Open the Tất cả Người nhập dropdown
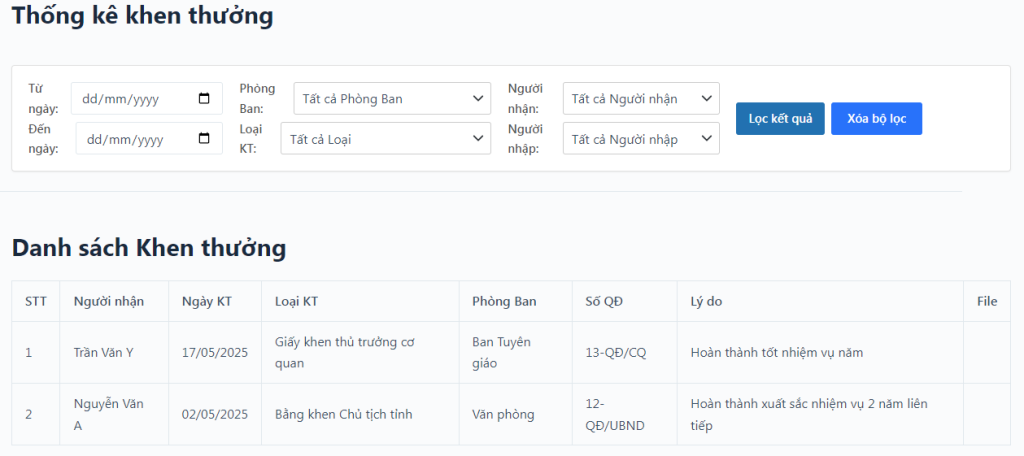 (641, 138)
